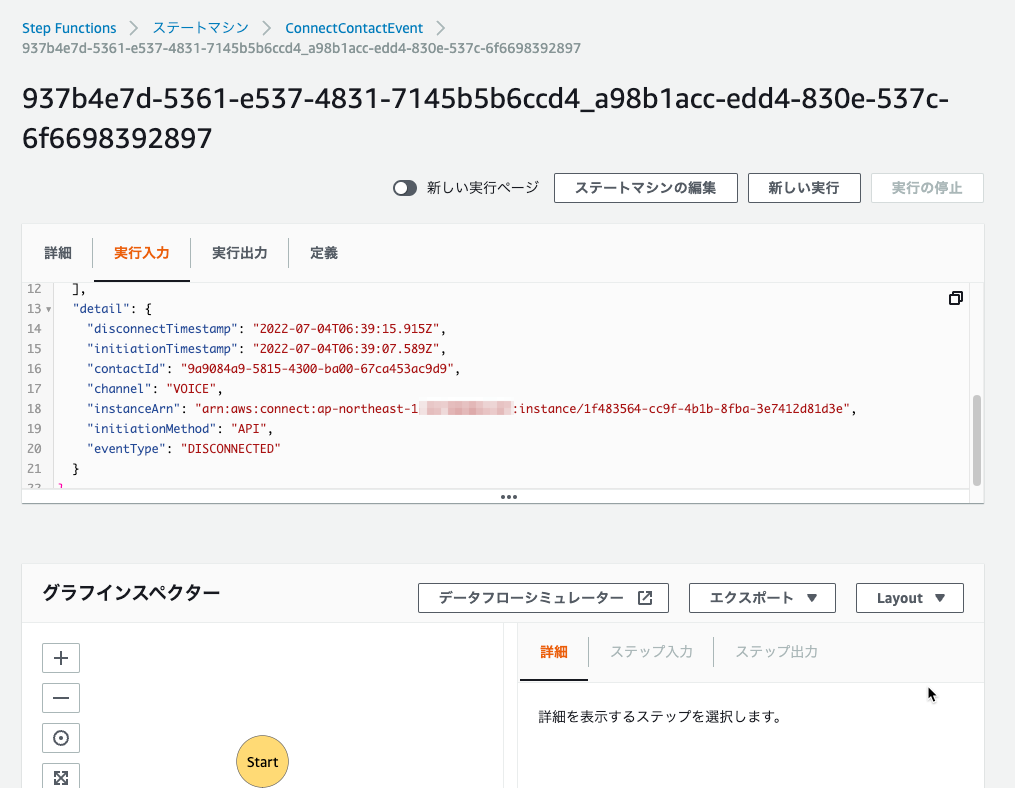Select the step 詳細 tab in inspector
Viewport: 1015px width, 788px height.
[554, 651]
